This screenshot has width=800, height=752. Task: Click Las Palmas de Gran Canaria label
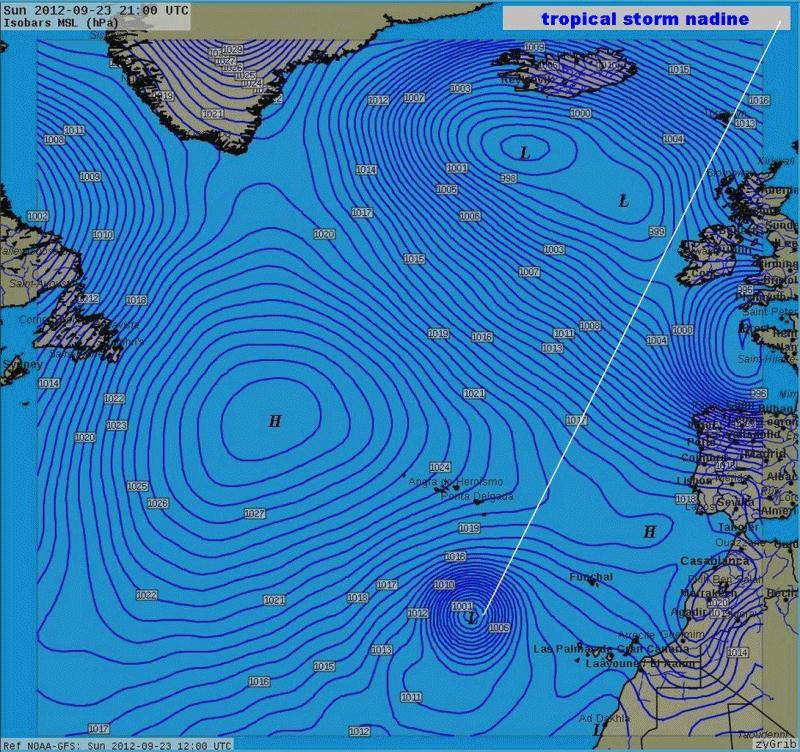[x=596, y=649]
